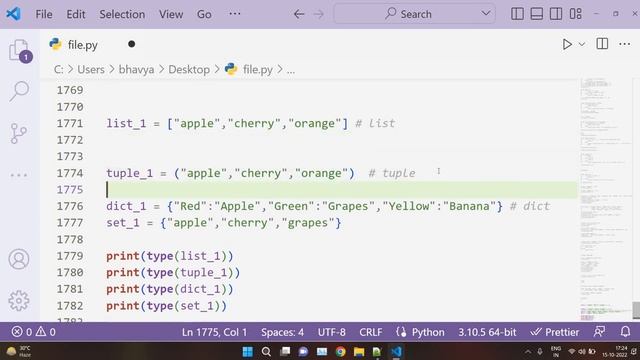Click the VS Code logo icon
The image size is (640, 360).
pos(13,14)
